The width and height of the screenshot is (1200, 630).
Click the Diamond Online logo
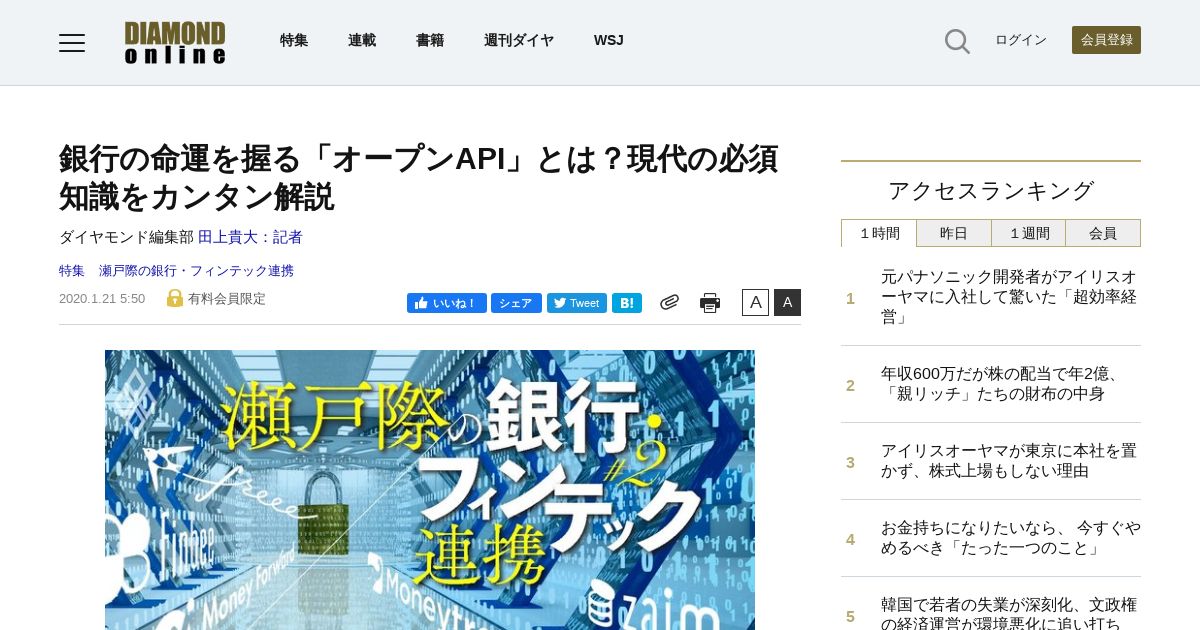175,42
